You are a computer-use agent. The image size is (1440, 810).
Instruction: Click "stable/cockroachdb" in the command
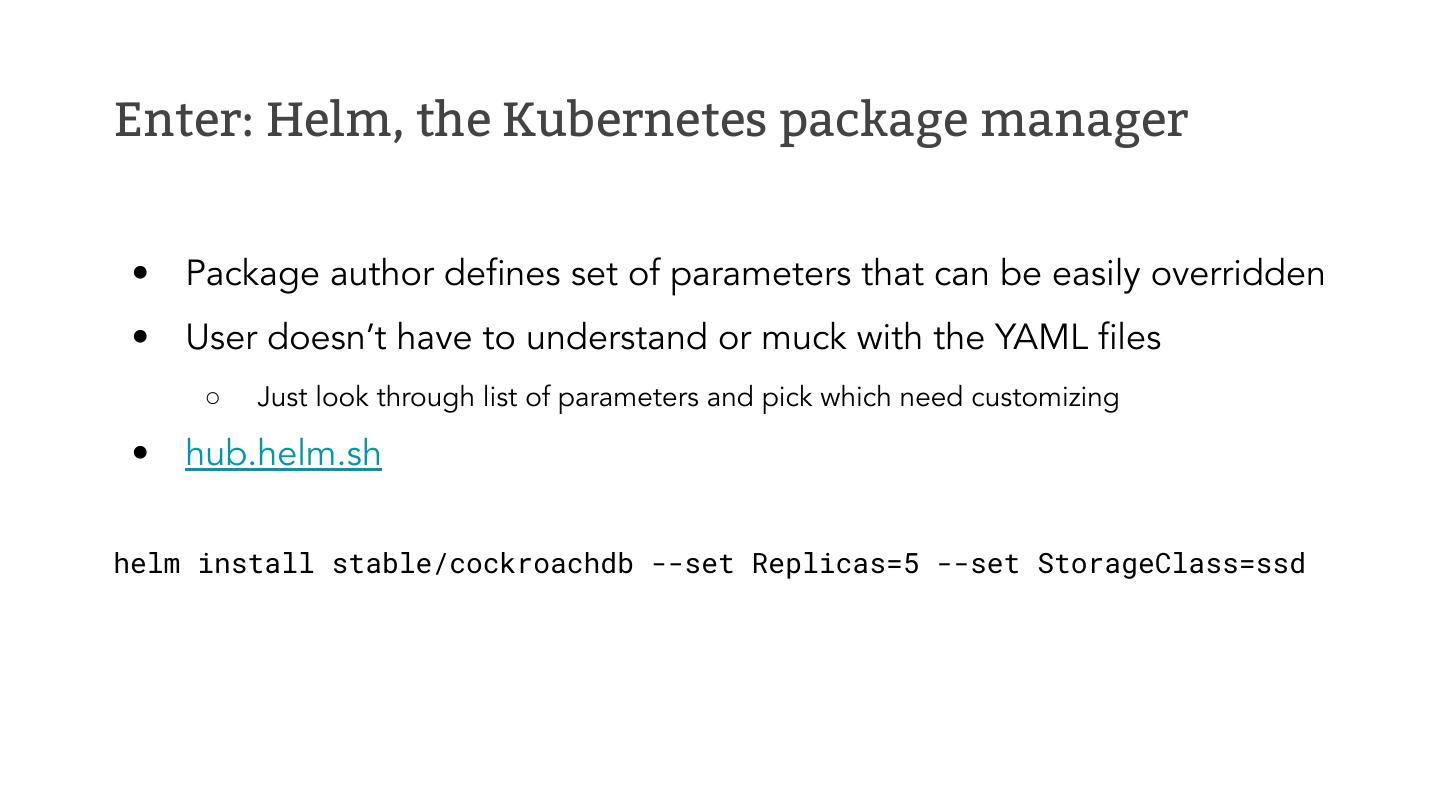click(x=482, y=564)
